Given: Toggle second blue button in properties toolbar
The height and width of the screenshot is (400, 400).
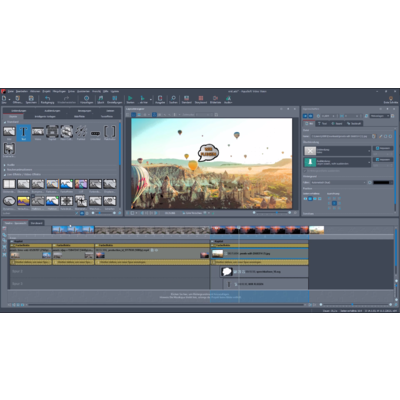Looking at the screenshot, I should click(310, 116).
